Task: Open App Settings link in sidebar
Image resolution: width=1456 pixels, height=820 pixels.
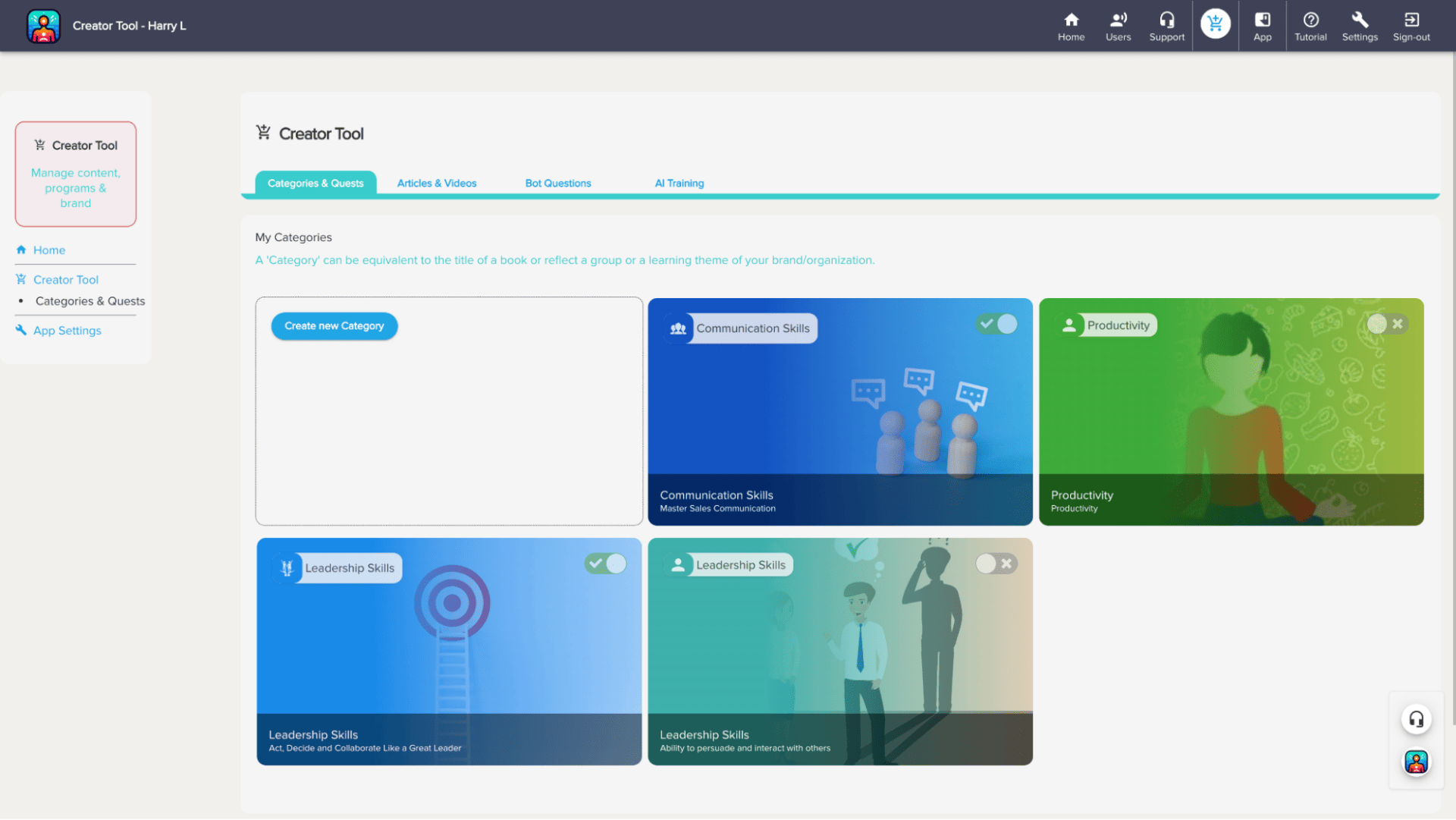Action: click(x=67, y=331)
